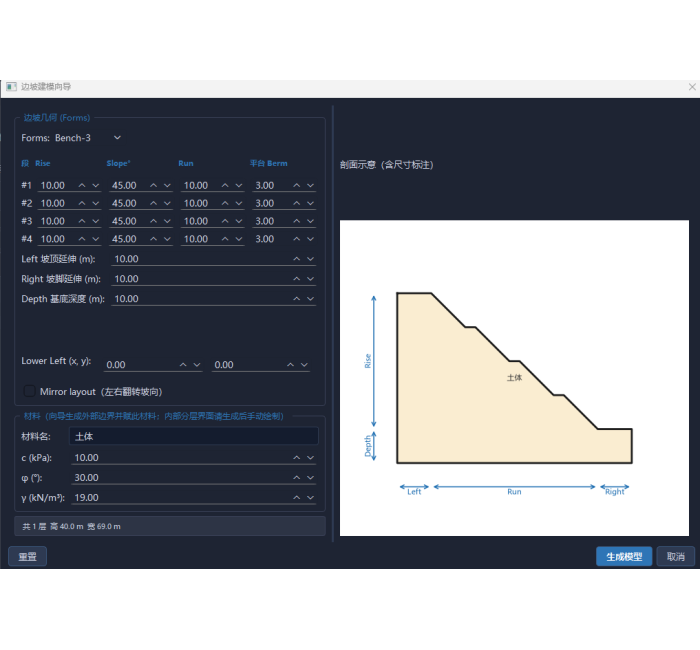Click the slope profile preview diagram
The image size is (700, 650).
(514, 378)
